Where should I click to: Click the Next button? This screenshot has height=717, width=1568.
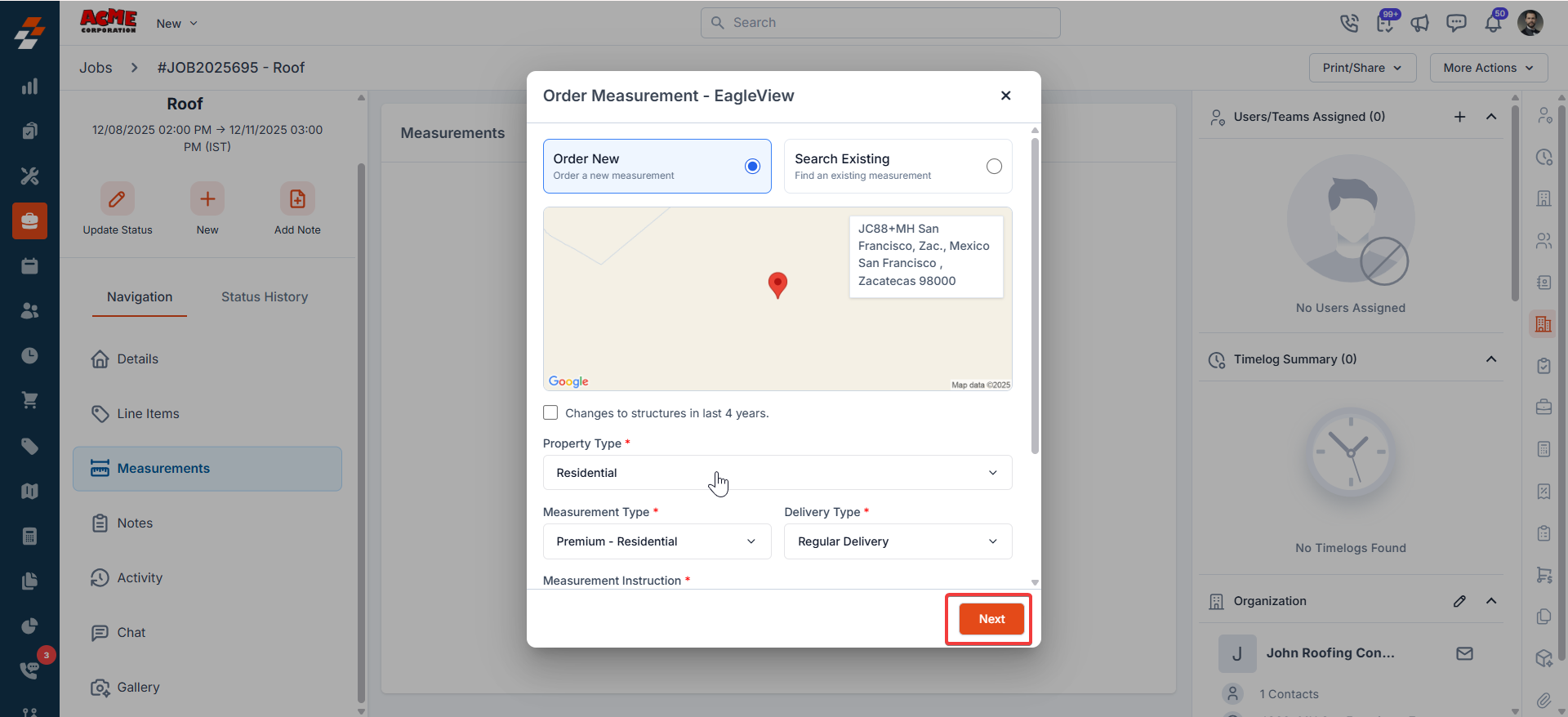(991, 619)
